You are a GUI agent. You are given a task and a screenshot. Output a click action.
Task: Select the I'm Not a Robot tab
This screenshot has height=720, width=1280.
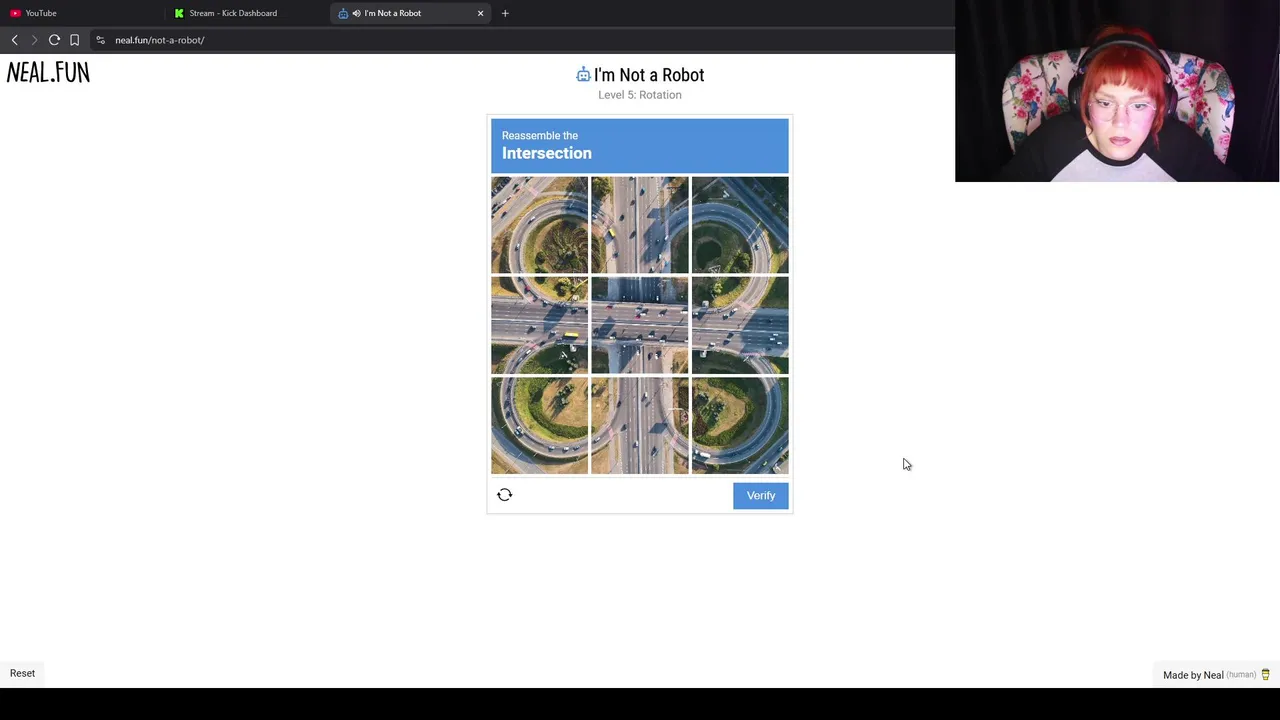tap(410, 13)
